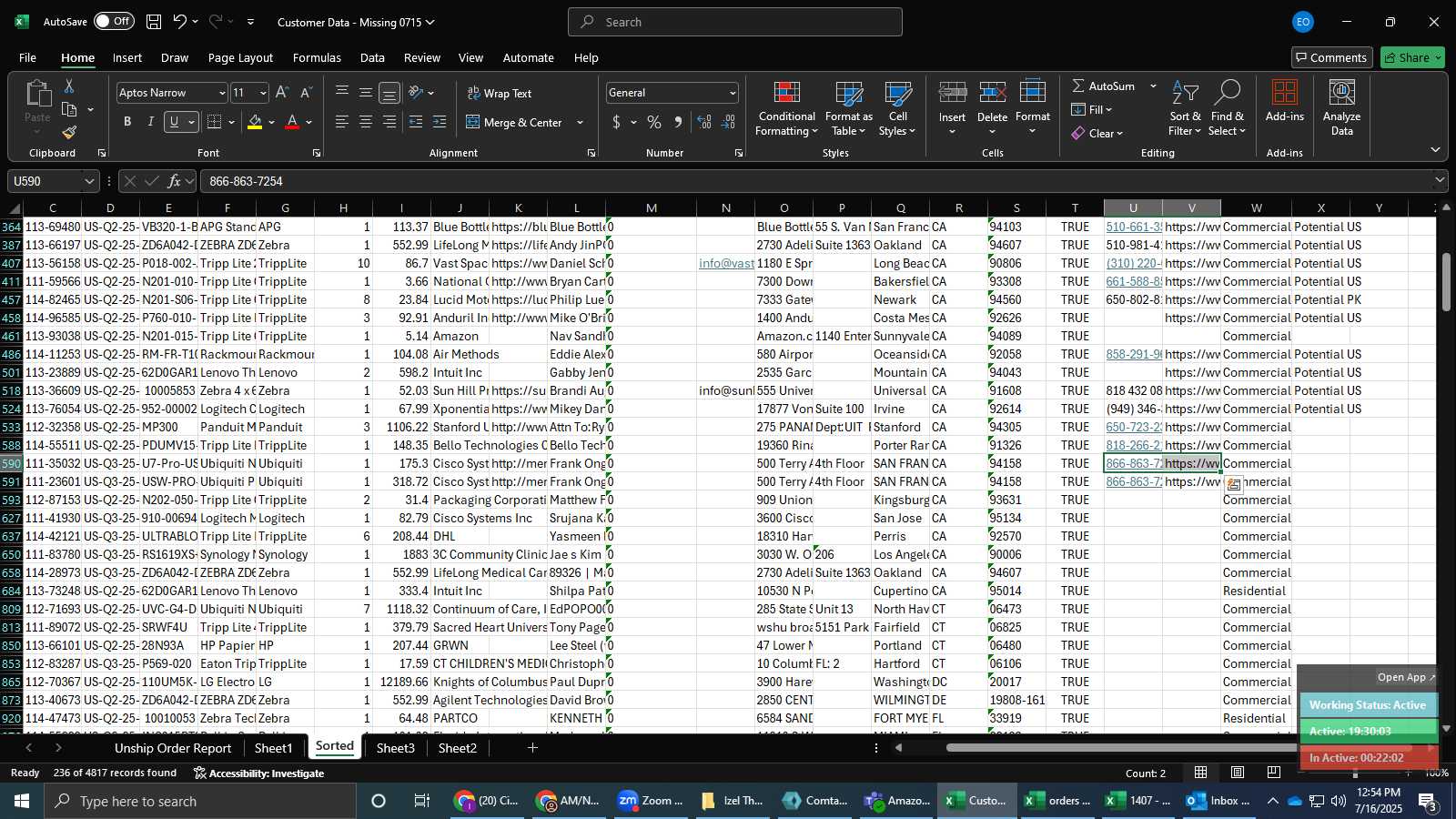This screenshot has height=819, width=1456.
Task: Click the Undo arrow icon
Action: click(x=179, y=22)
